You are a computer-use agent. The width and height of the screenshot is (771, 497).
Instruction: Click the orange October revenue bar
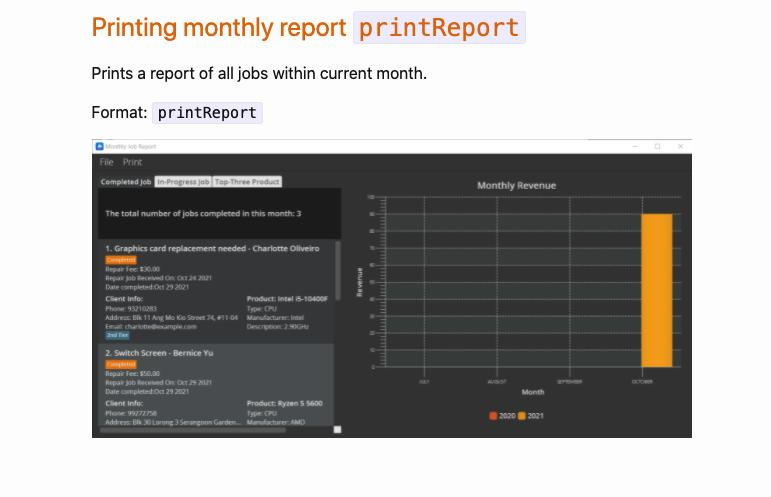pyautogui.click(x=657, y=290)
